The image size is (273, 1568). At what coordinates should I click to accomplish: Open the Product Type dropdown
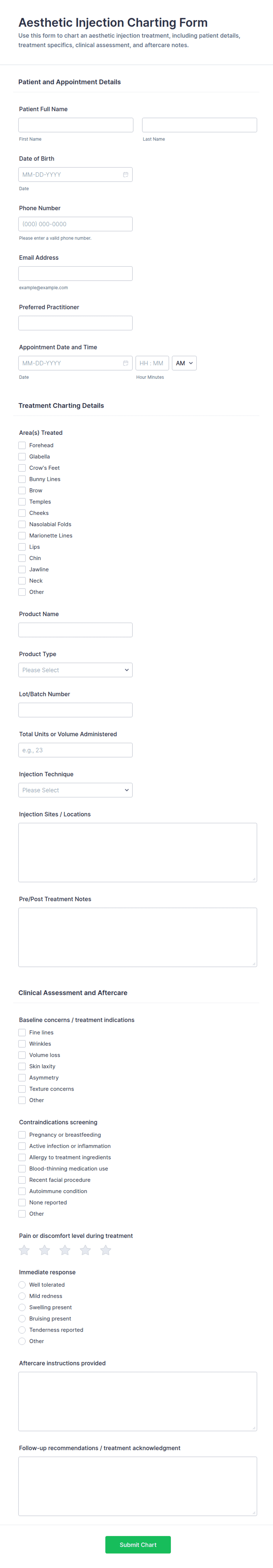tap(75, 670)
